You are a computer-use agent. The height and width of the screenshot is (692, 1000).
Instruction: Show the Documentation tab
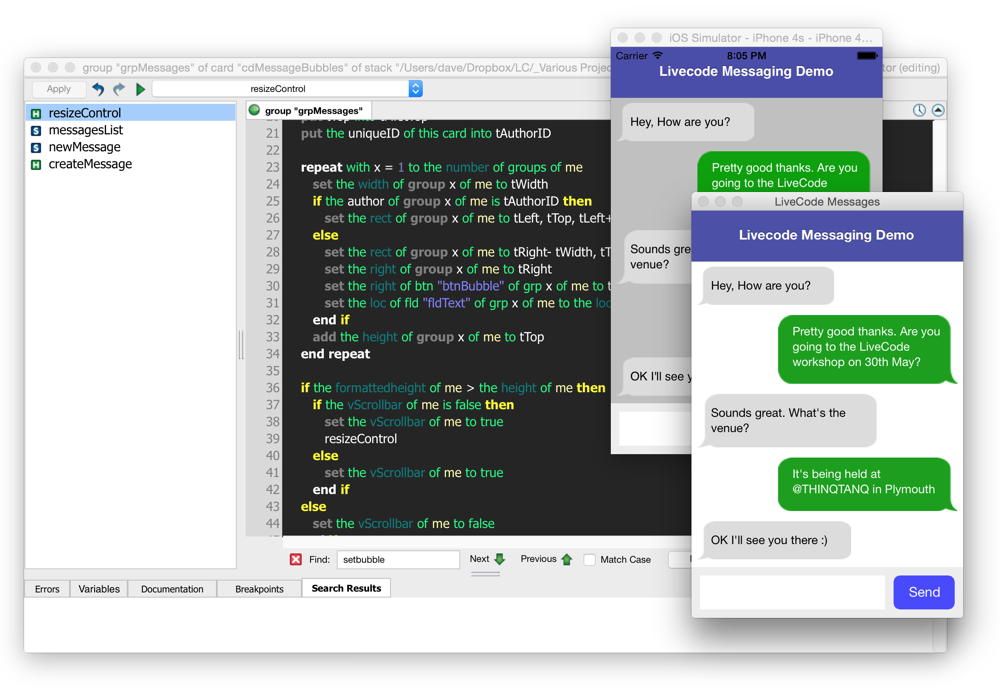172,589
